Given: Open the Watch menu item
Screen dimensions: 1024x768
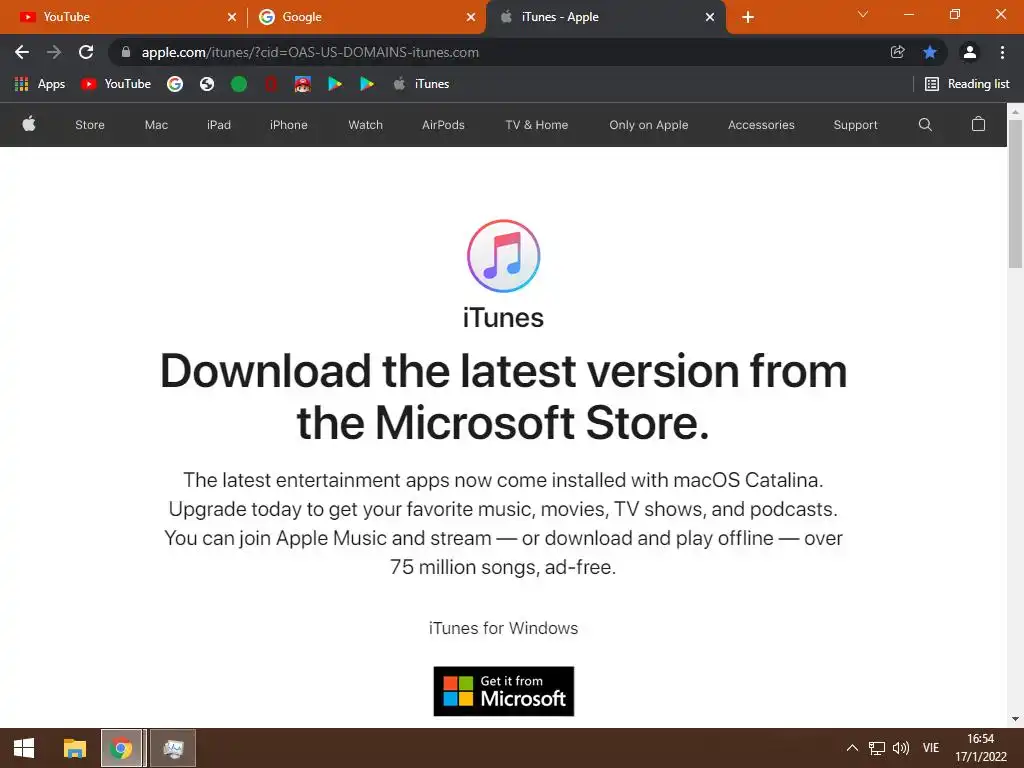Looking at the screenshot, I should click(366, 125).
